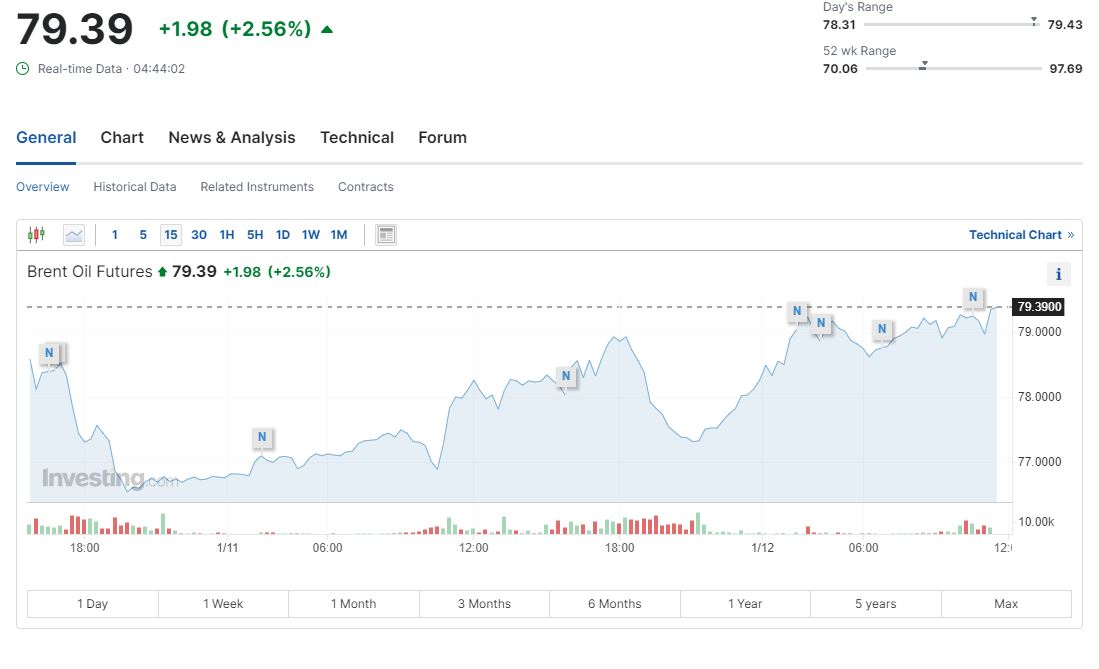Click the real-time data clock icon
The height and width of the screenshot is (669, 1099).
[23, 69]
